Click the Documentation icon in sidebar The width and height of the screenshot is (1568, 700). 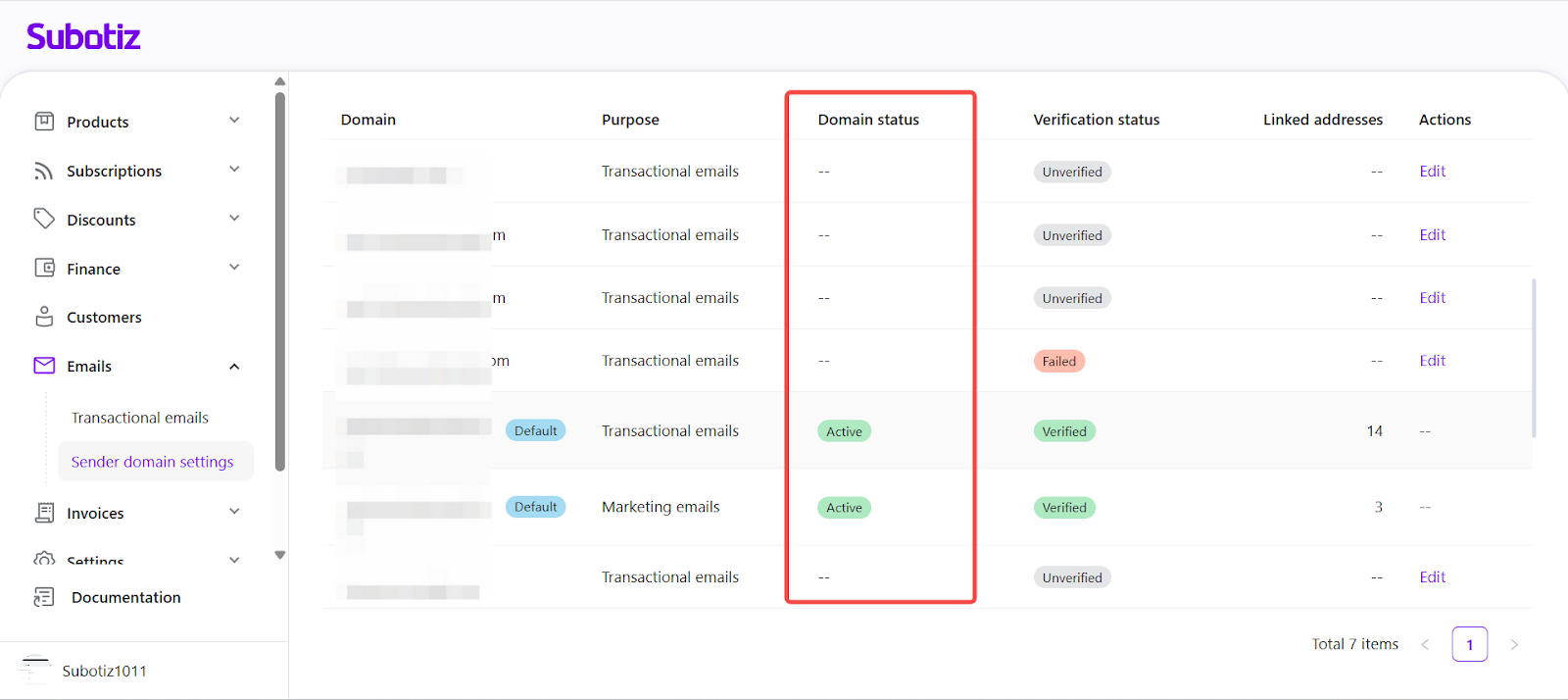point(44,597)
